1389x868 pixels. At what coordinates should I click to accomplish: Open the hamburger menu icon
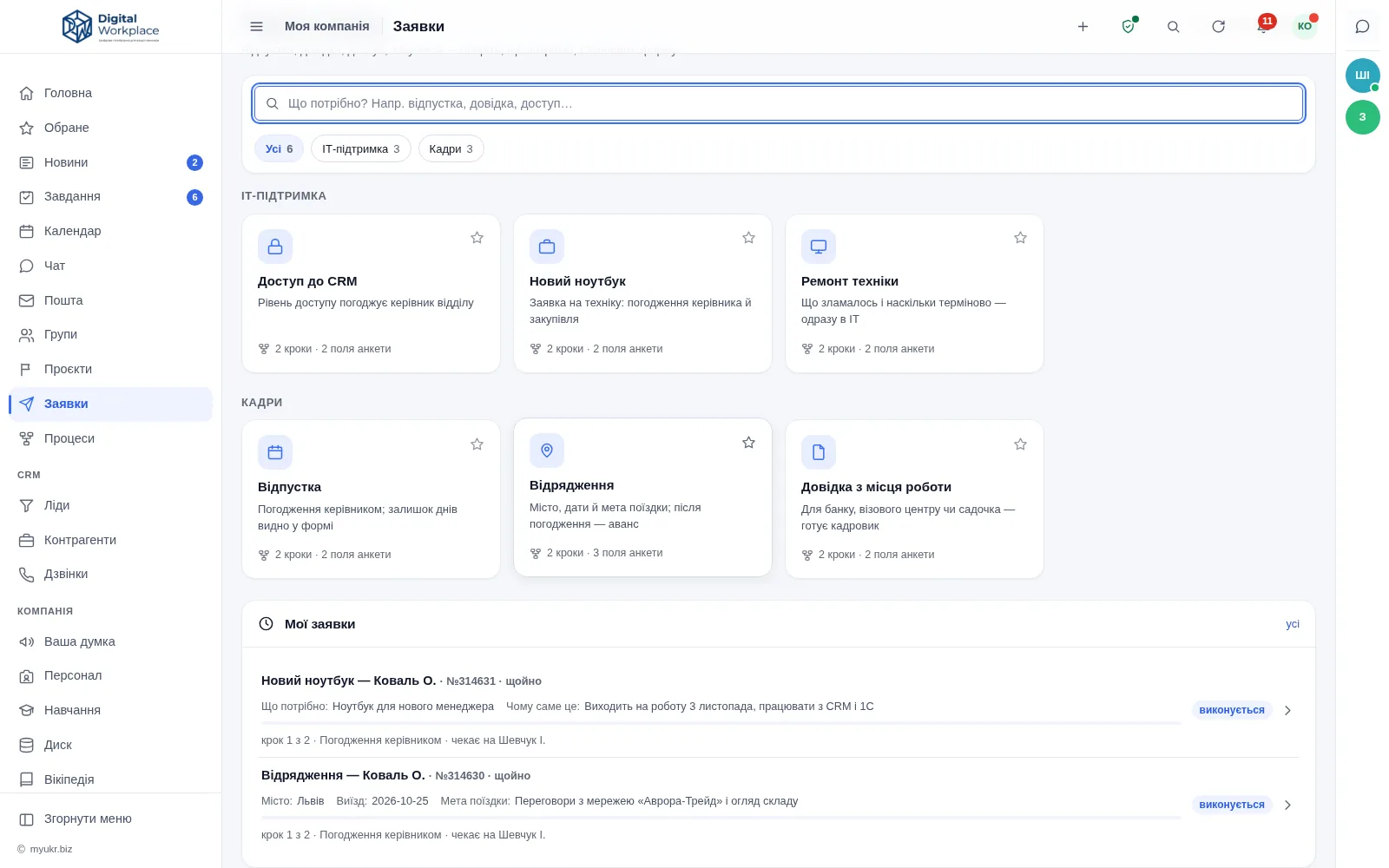tap(256, 26)
